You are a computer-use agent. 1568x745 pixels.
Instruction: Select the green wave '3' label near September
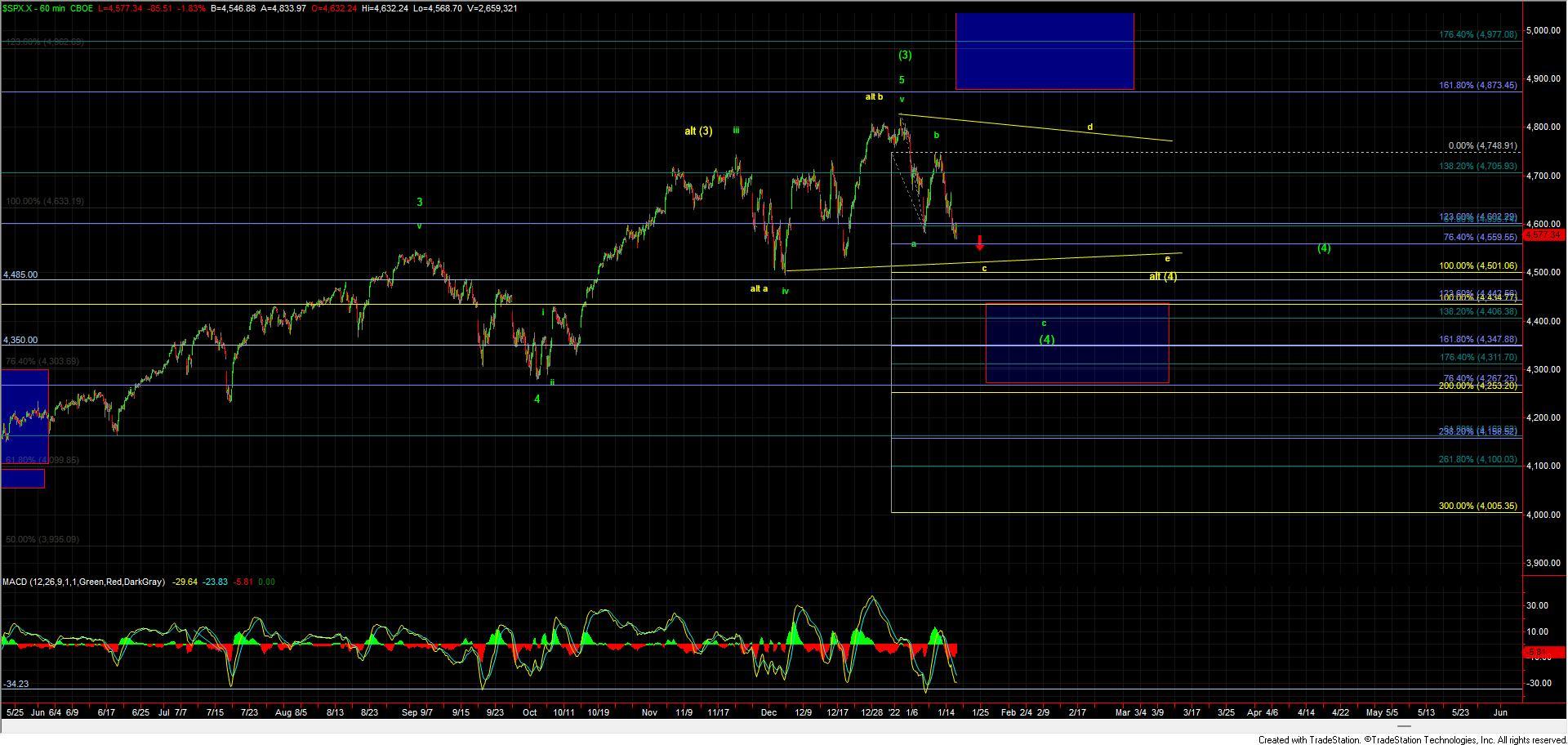pos(420,203)
